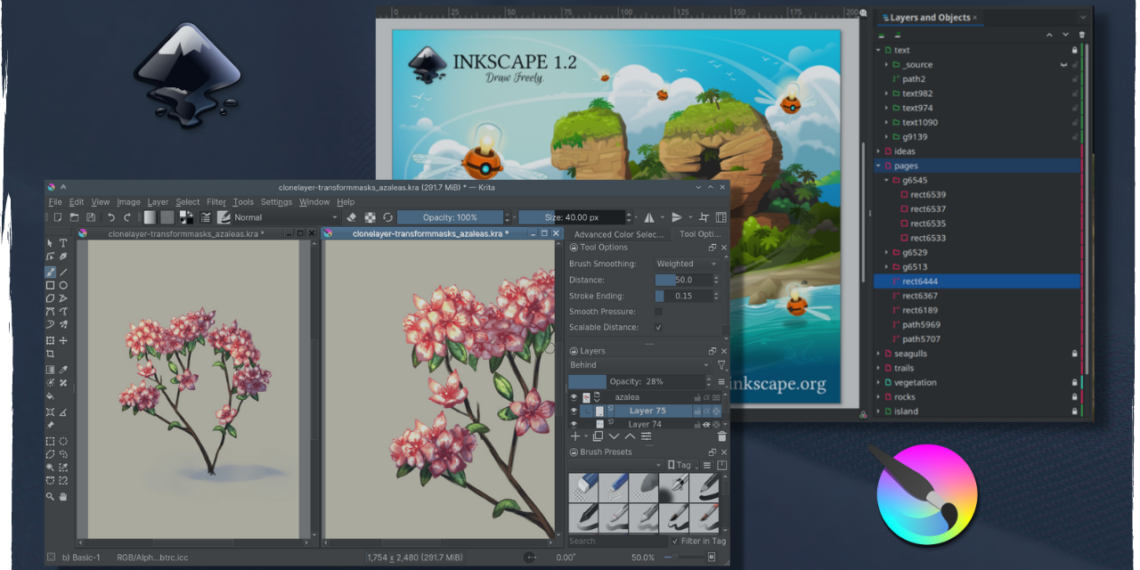
Task: Uncheck the Filter in Tag checkbox
Action: point(675,541)
